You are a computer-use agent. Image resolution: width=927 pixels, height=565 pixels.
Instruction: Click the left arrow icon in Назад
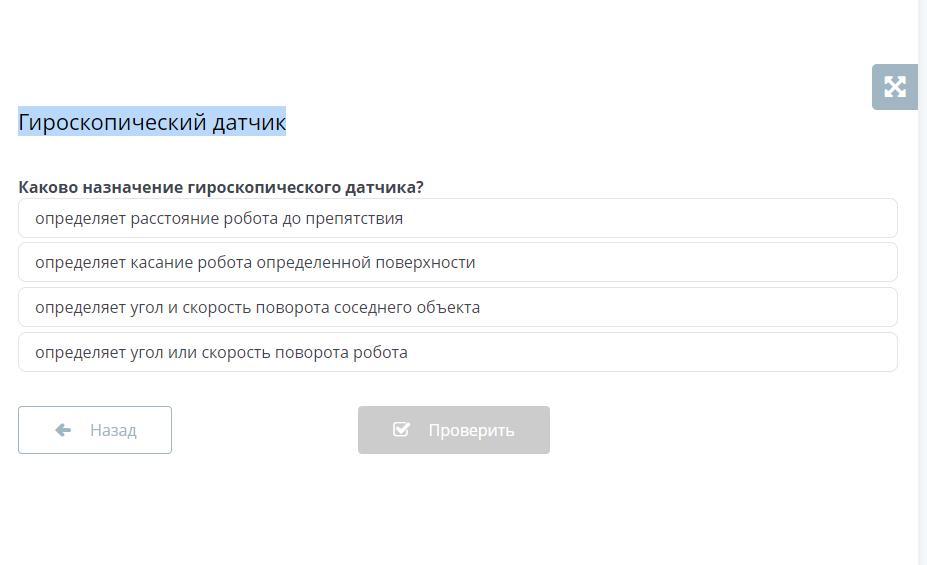[63, 430]
